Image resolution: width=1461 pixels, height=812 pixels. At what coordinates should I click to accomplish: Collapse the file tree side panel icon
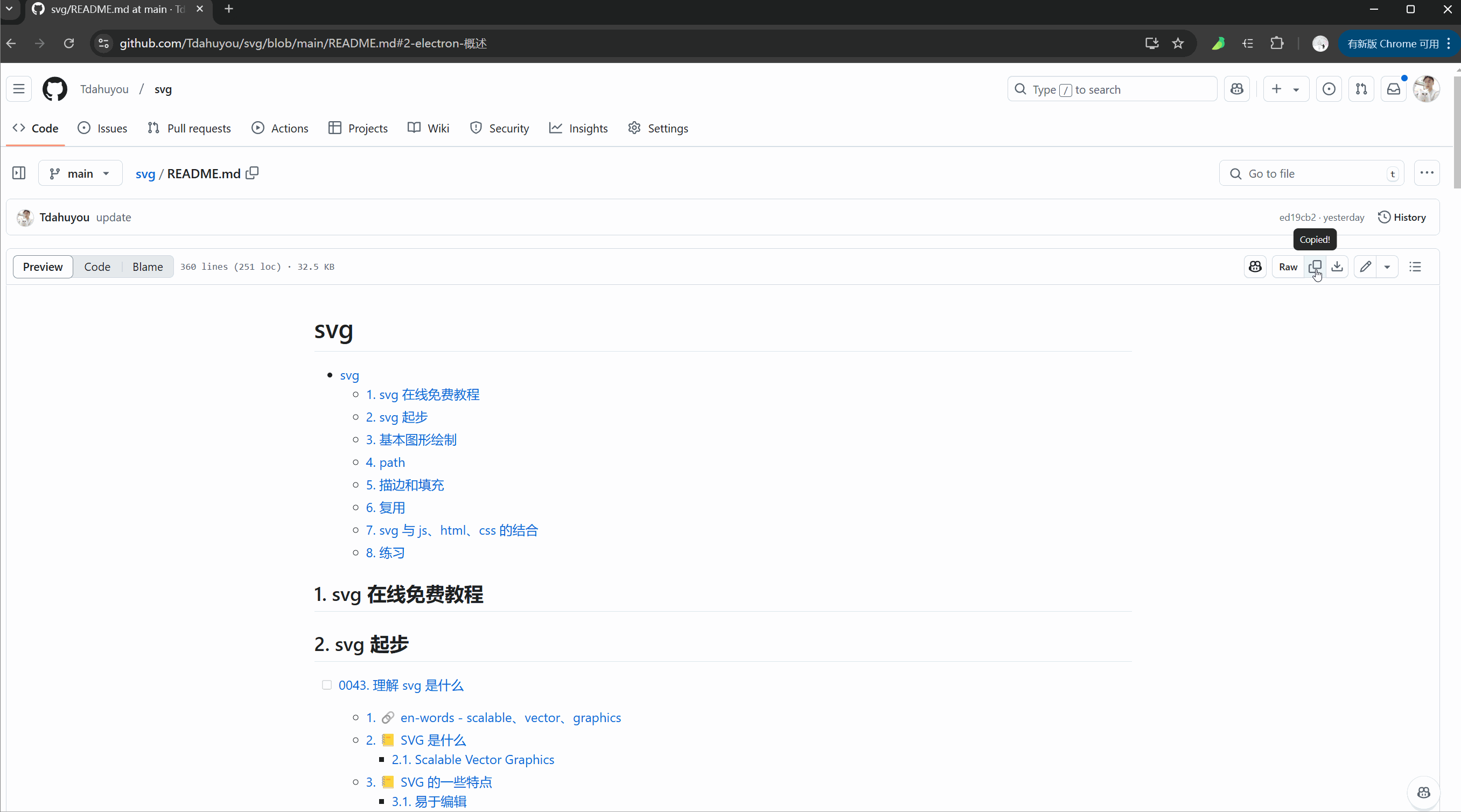19,173
